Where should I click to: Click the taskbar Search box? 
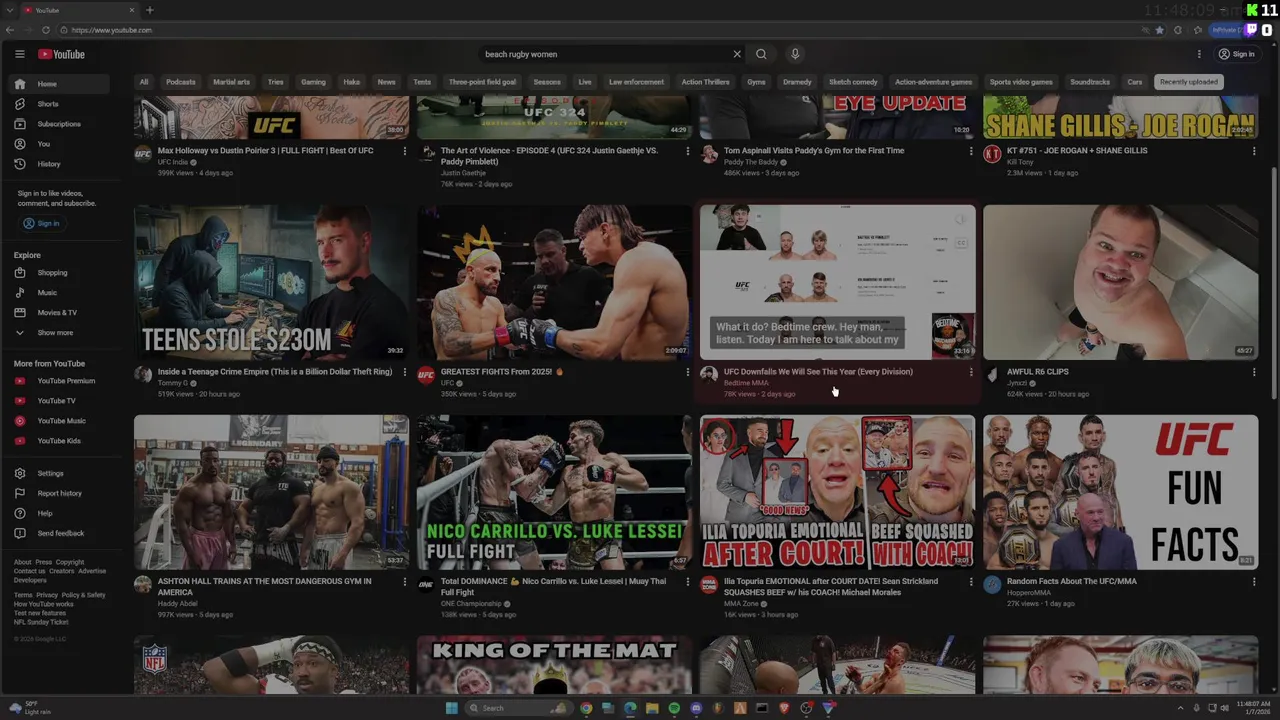pyautogui.click(x=519, y=708)
